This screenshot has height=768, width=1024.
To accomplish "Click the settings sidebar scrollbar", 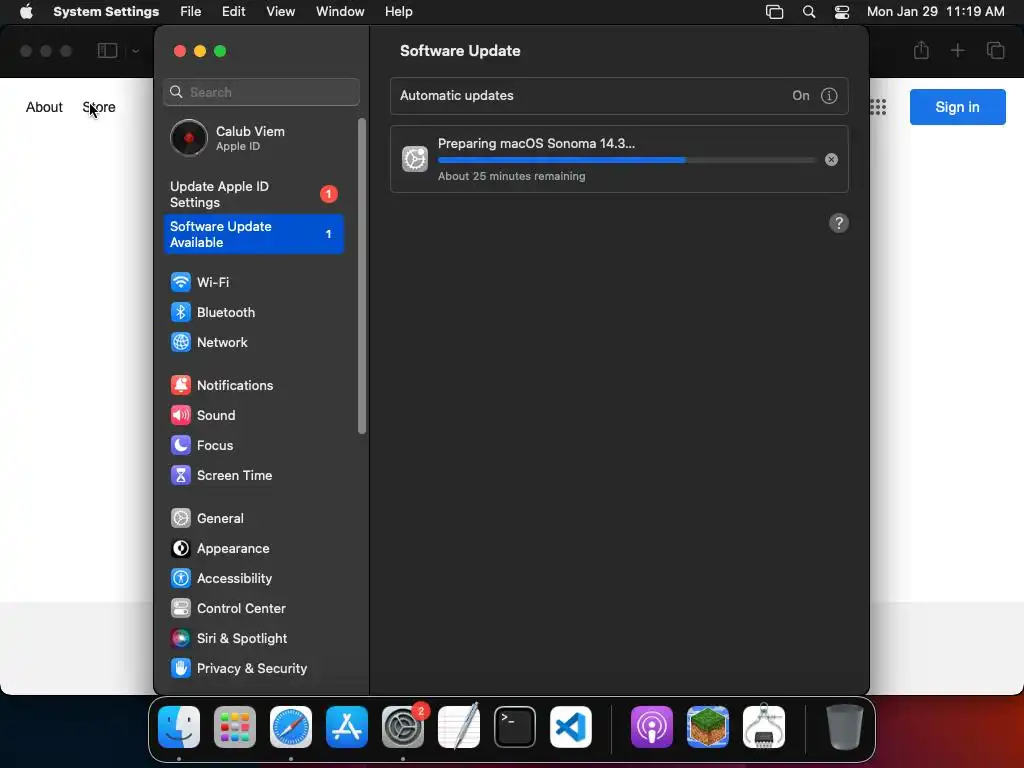I will tap(362, 276).
